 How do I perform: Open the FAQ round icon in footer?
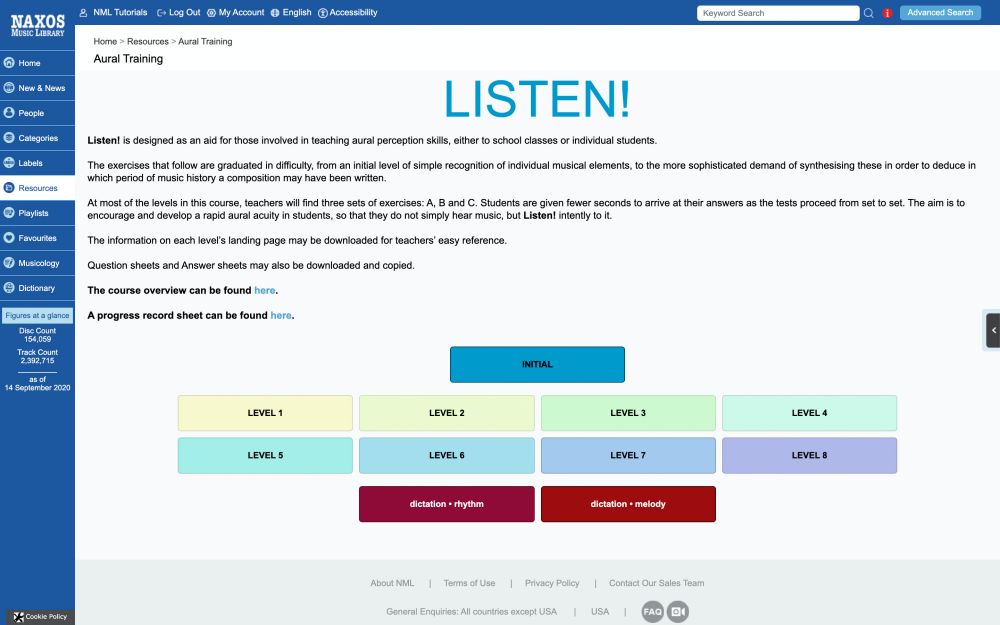coord(652,612)
